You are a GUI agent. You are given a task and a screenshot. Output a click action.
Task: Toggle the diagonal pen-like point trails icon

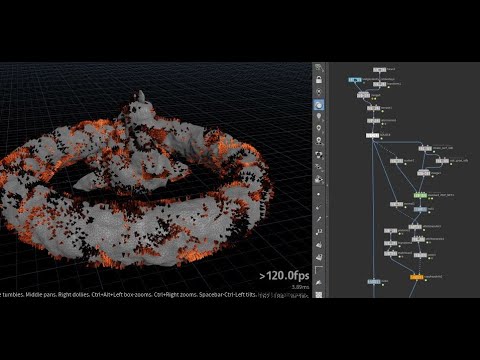click(319, 219)
